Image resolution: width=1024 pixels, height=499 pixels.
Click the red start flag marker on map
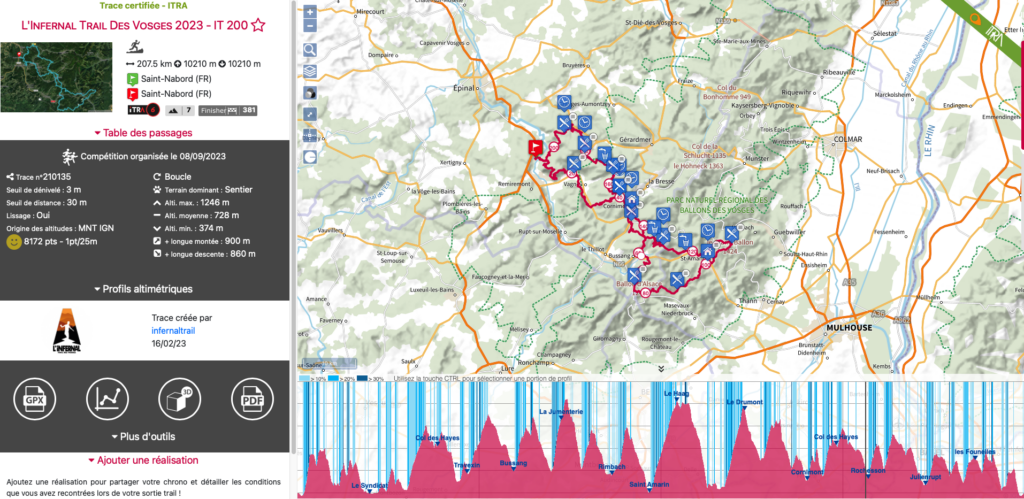pyautogui.click(x=536, y=147)
